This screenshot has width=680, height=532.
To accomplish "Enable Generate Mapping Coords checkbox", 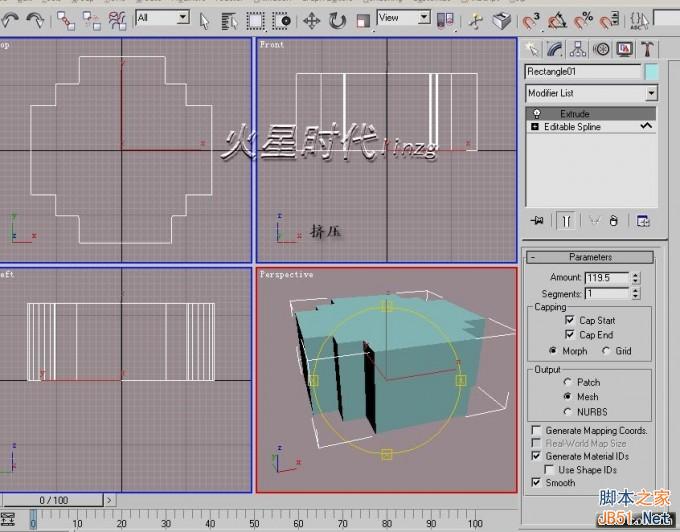I will [536, 430].
